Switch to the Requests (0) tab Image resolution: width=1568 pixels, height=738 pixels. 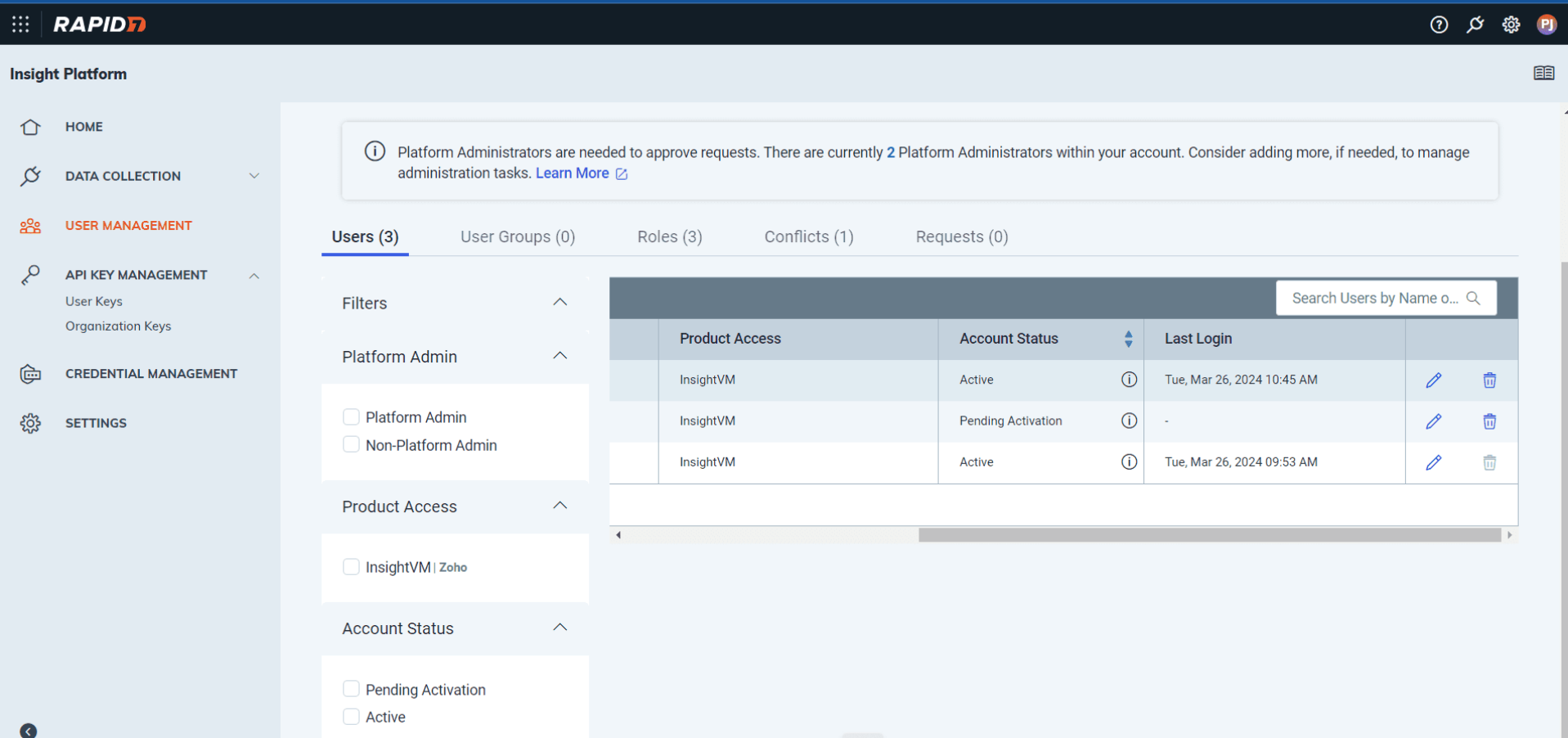click(962, 237)
